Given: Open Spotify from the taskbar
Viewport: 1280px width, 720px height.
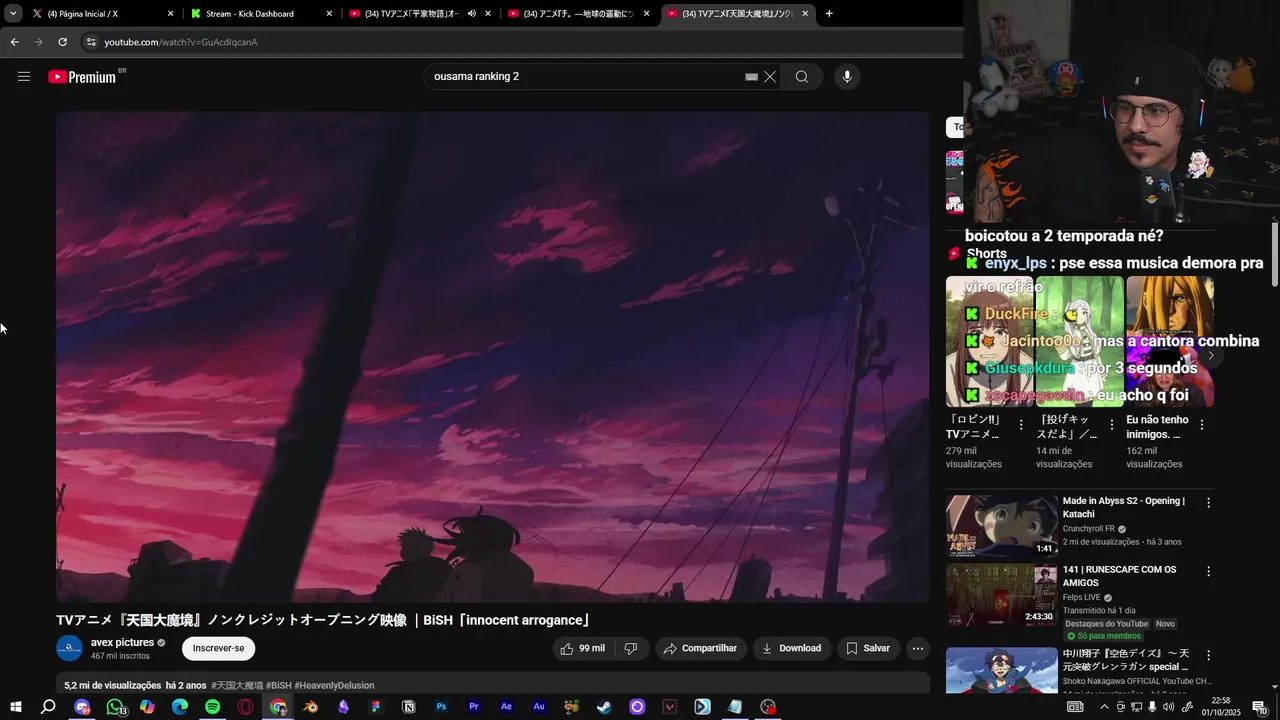Looking at the screenshot, I should pyautogui.click(x=213, y=707).
